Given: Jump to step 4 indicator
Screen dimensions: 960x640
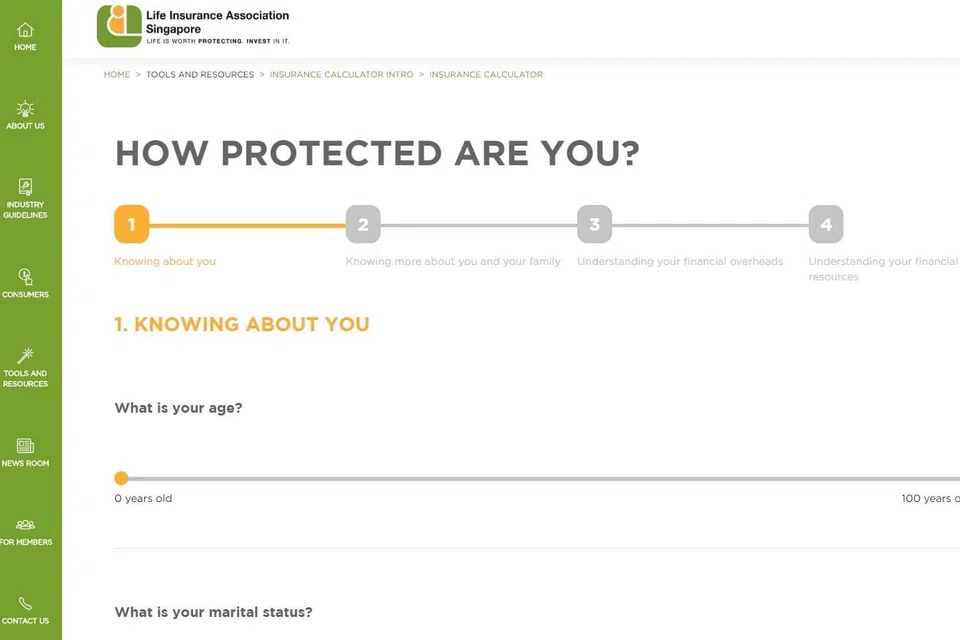Looking at the screenshot, I should [x=826, y=225].
